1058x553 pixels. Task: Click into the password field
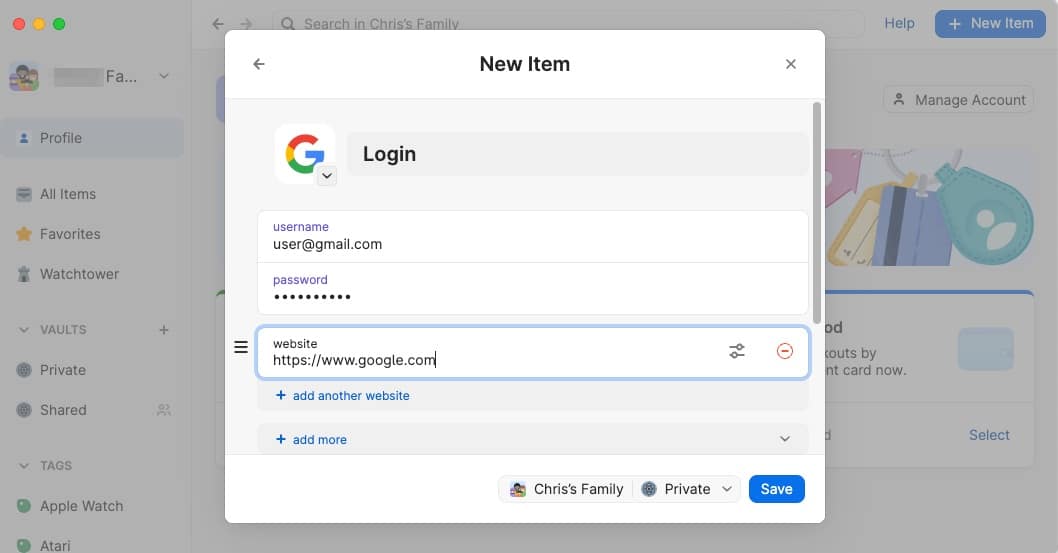point(532,289)
